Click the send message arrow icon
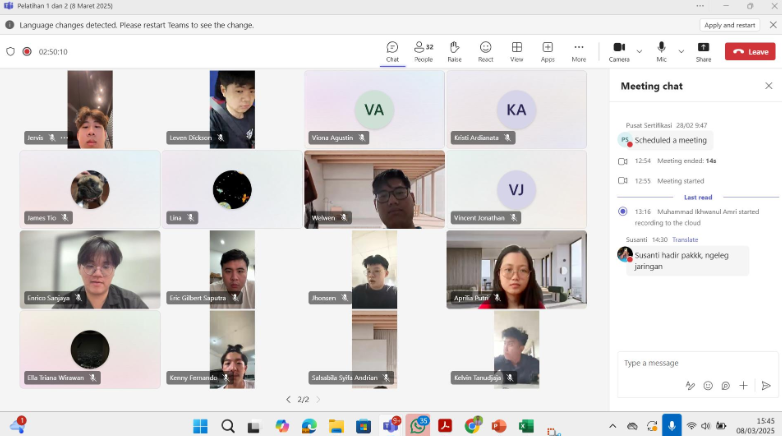Viewport: 782px width, 436px height. point(766,385)
